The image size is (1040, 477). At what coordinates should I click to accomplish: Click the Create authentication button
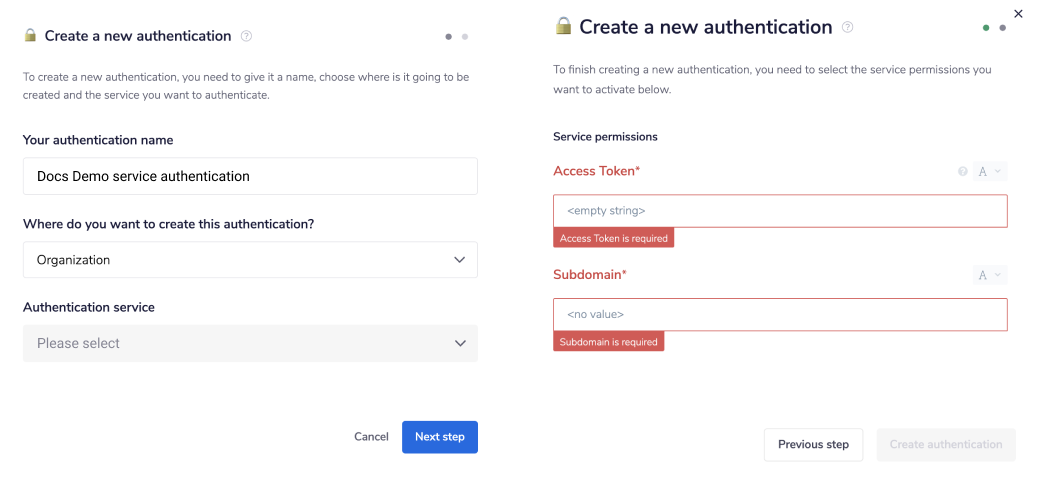pos(946,445)
